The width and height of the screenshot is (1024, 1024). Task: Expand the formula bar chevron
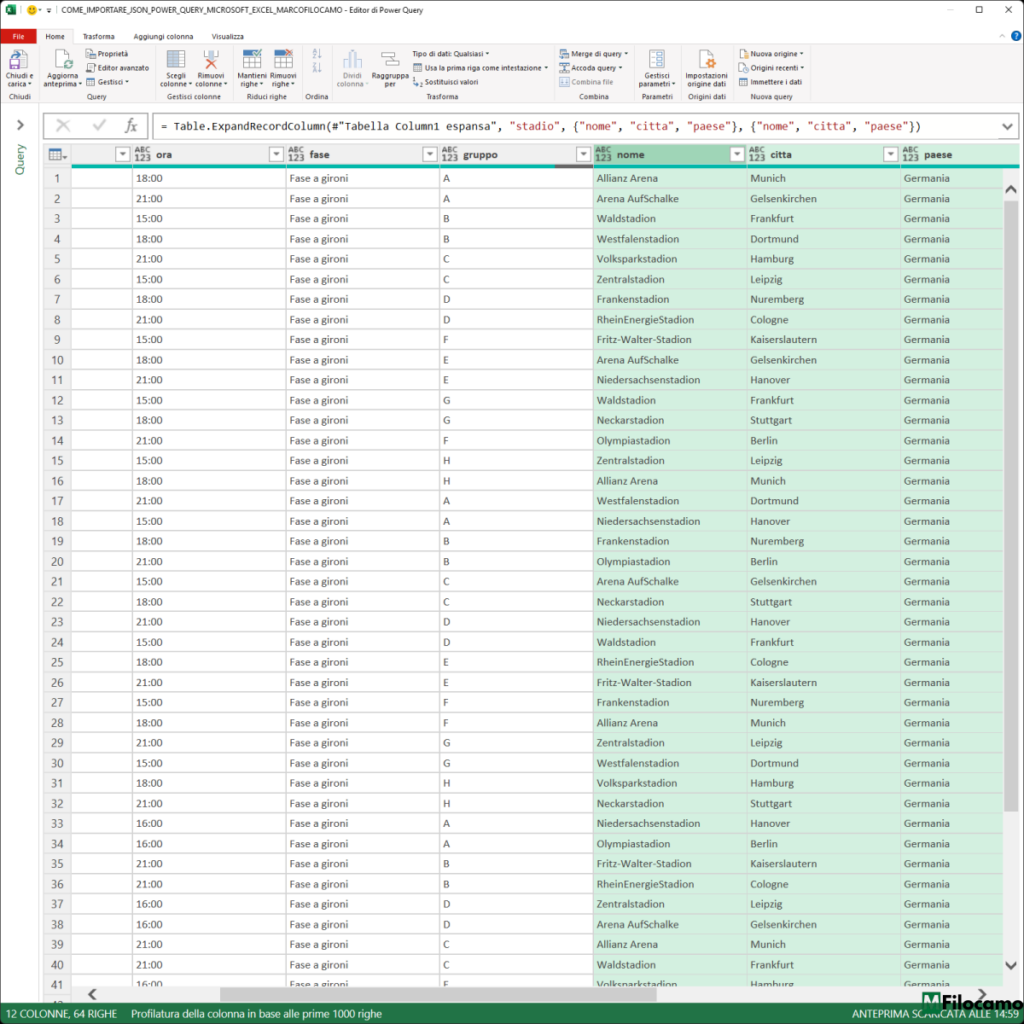[x=1008, y=126]
